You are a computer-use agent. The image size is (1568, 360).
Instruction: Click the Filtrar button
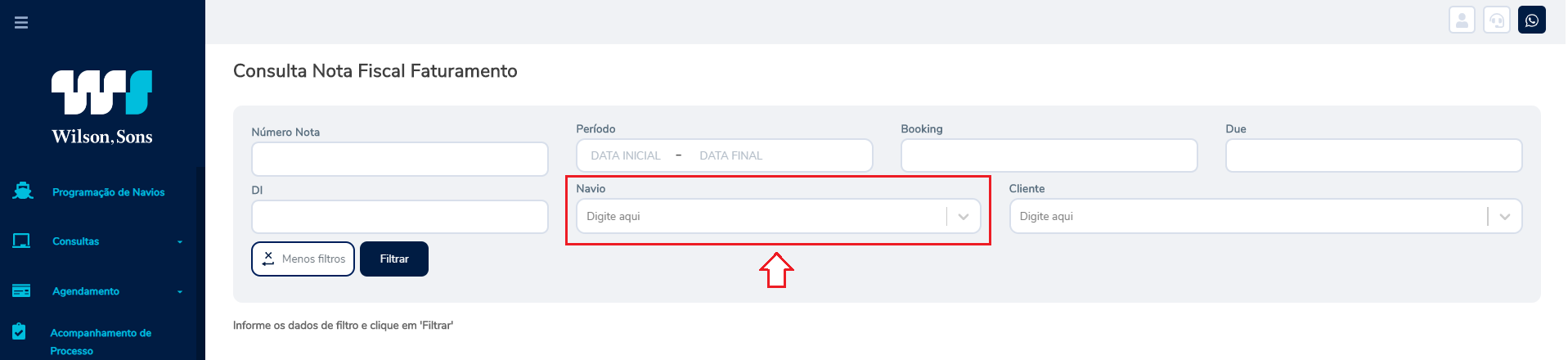click(x=394, y=259)
